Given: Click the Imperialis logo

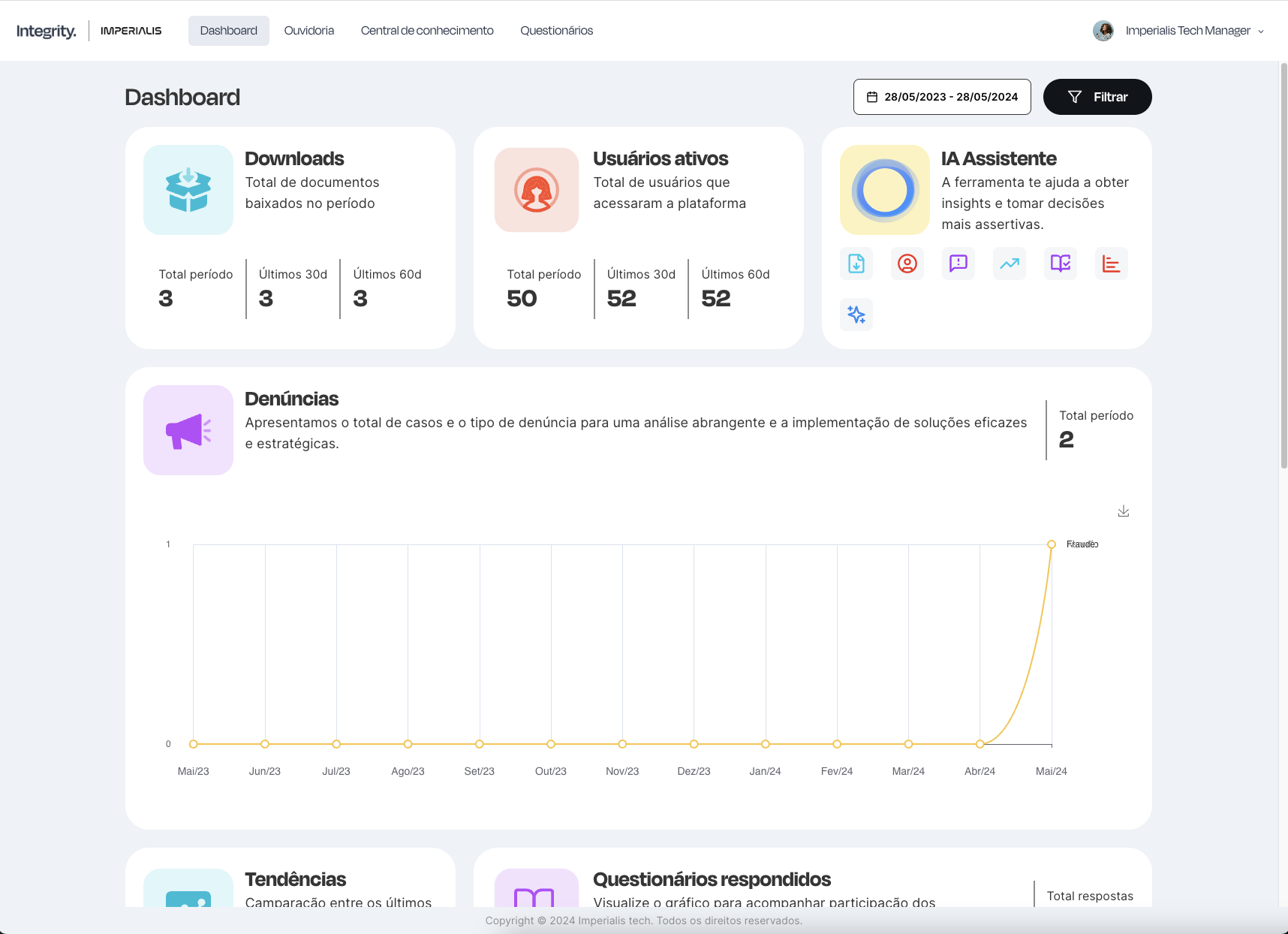Looking at the screenshot, I should click(131, 31).
